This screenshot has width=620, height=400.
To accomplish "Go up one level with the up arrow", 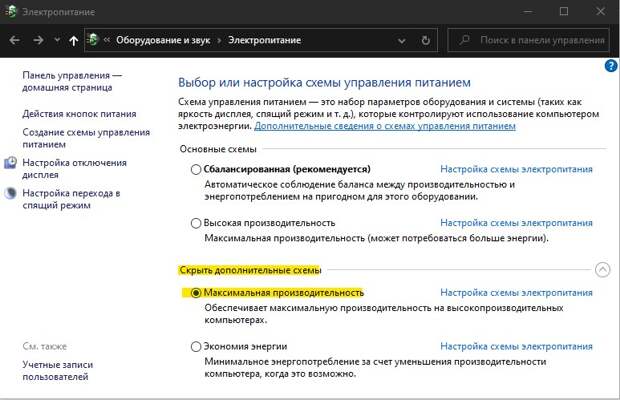I will coord(73,40).
